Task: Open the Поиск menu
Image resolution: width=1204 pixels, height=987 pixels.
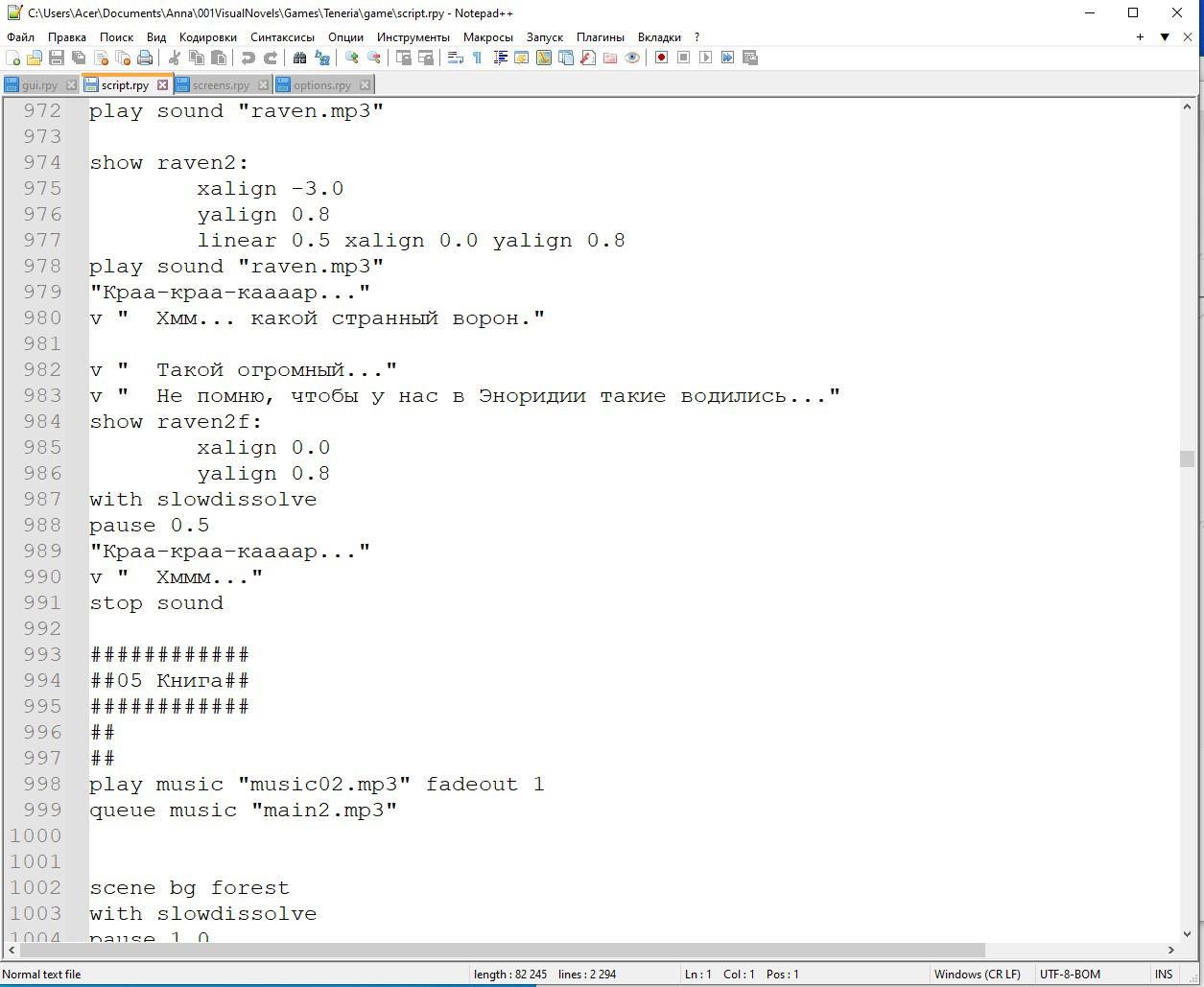Action: pyautogui.click(x=116, y=36)
